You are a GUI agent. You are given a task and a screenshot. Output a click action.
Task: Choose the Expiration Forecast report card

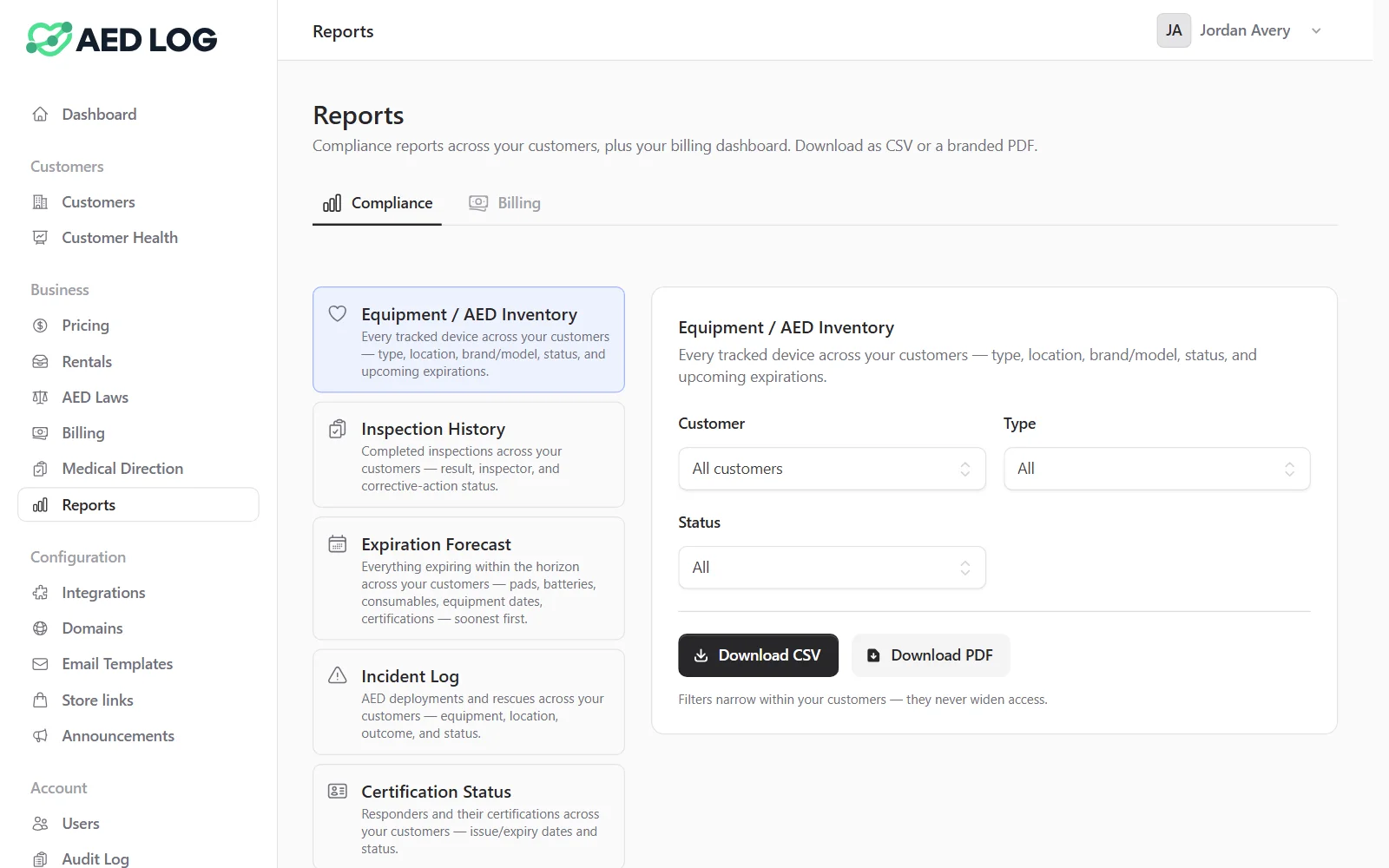[469, 578]
